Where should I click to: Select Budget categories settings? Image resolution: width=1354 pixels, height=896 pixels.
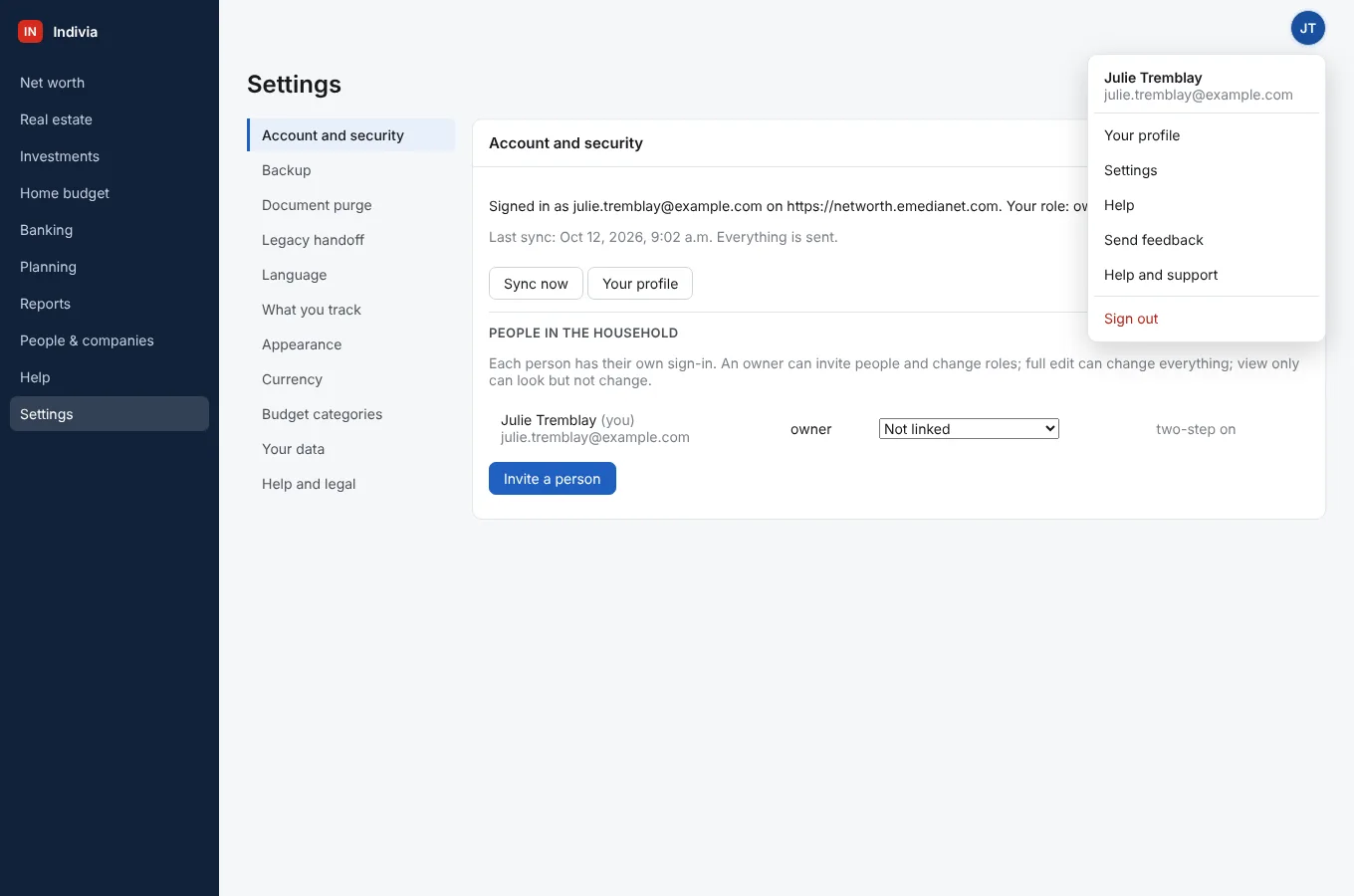(351, 414)
